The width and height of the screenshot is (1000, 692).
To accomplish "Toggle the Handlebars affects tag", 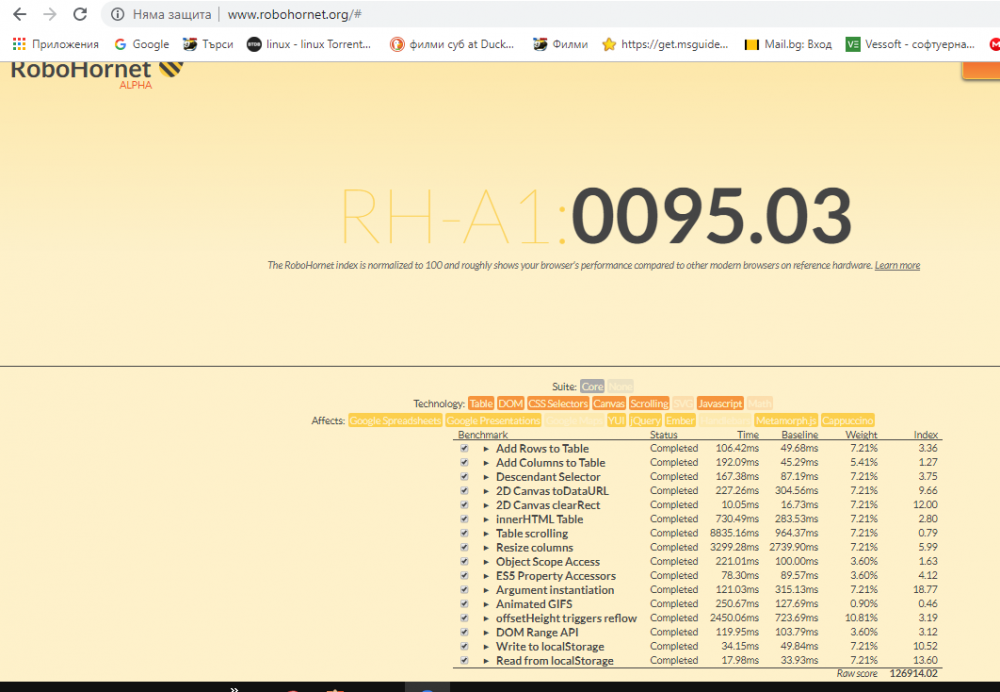I will click(724, 421).
